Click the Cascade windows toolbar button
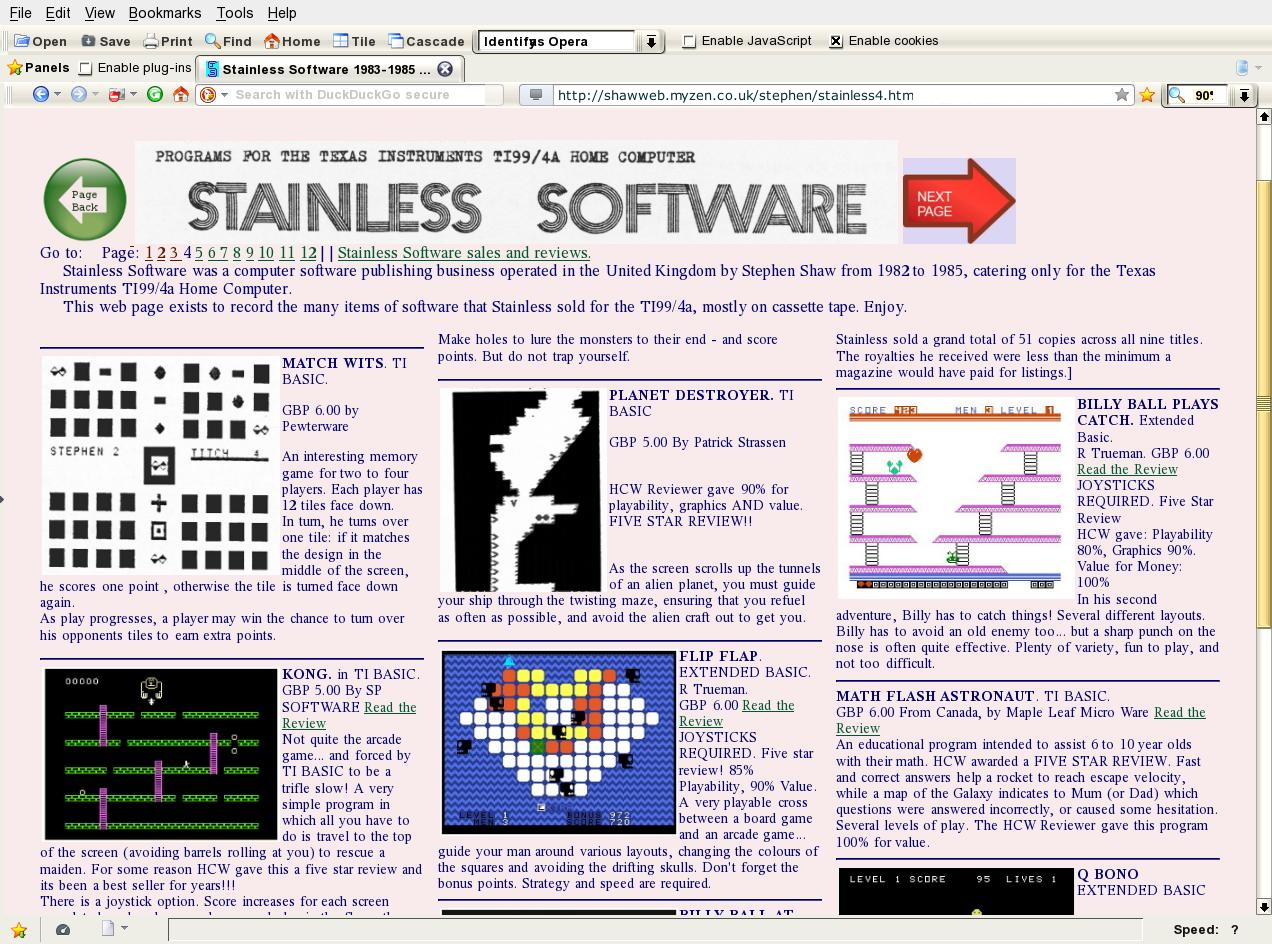The height and width of the screenshot is (944, 1272). pos(426,41)
